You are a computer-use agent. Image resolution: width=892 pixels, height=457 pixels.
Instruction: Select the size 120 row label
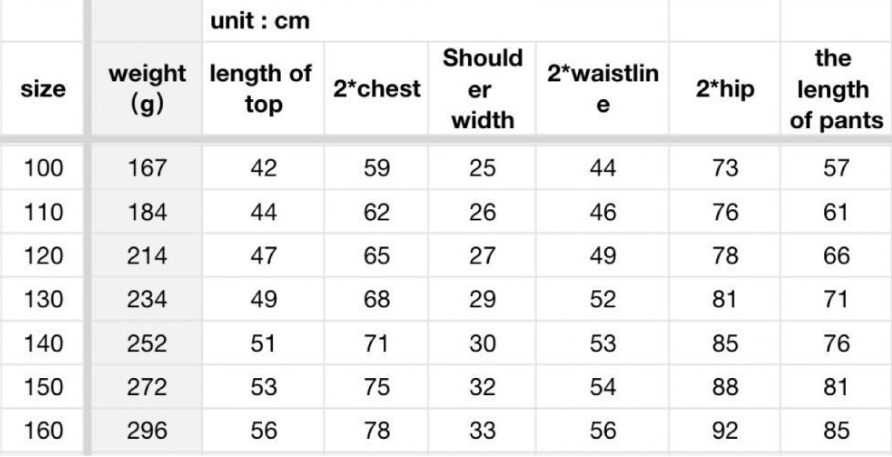pyautogui.click(x=43, y=255)
